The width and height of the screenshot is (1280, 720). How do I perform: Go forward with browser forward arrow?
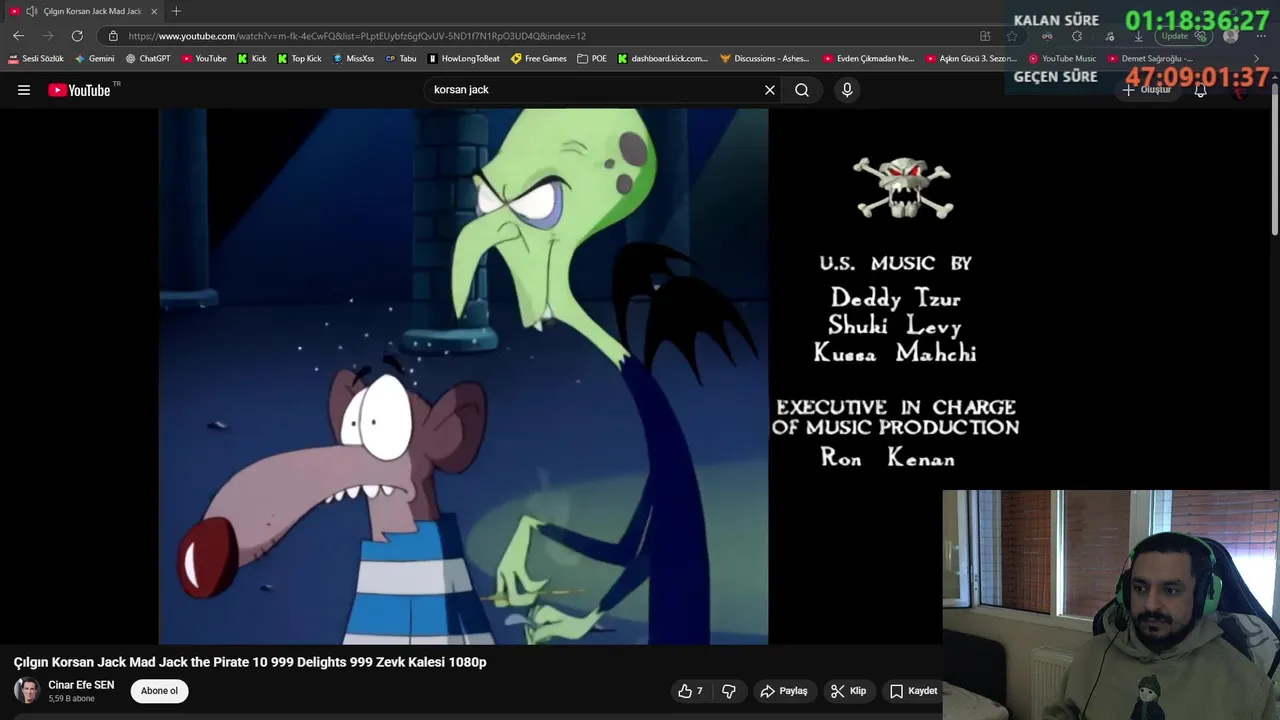pyautogui.click(x=47, y=36)
